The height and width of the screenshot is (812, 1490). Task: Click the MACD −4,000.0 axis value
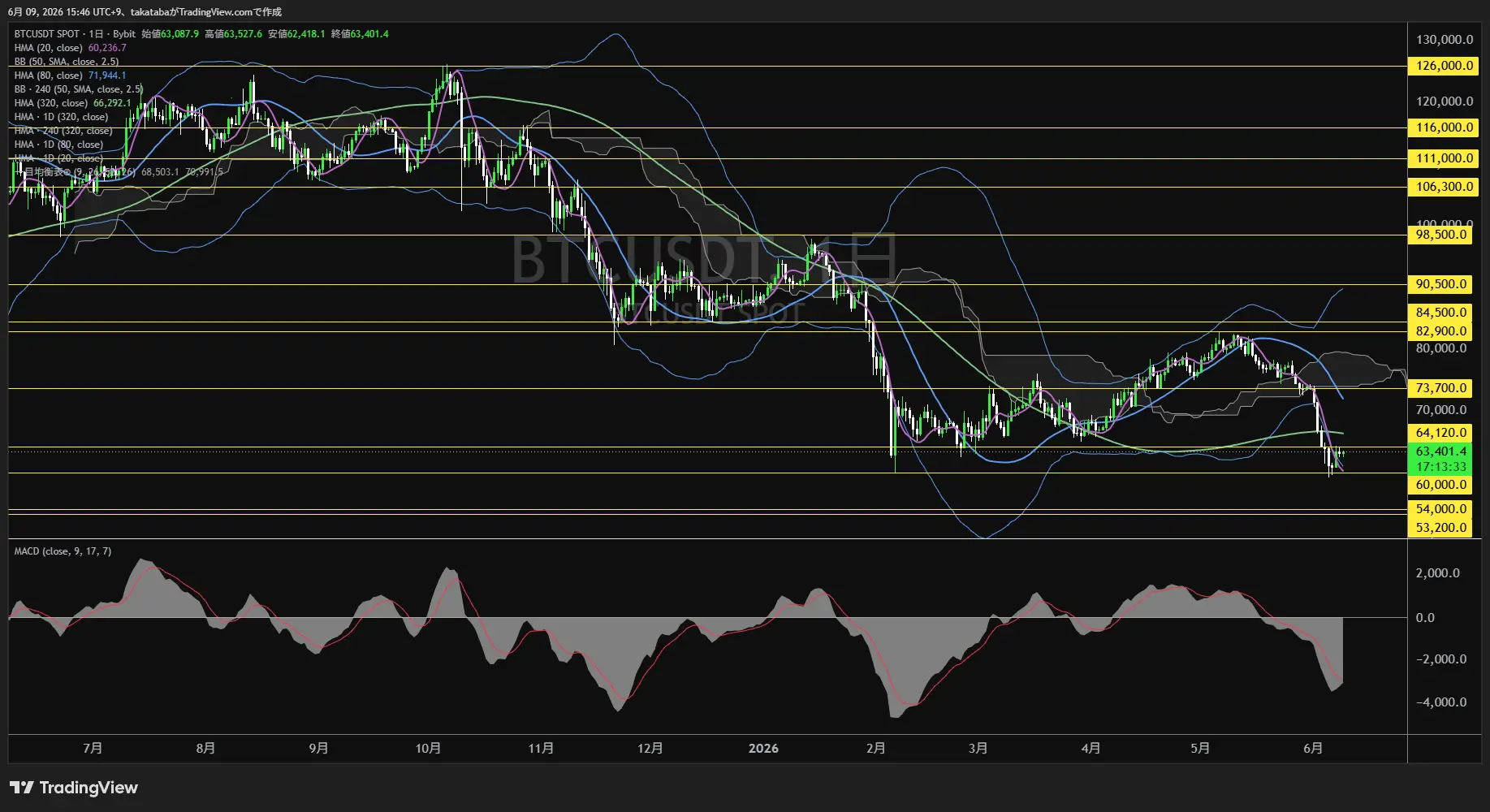click(1441, 702)
